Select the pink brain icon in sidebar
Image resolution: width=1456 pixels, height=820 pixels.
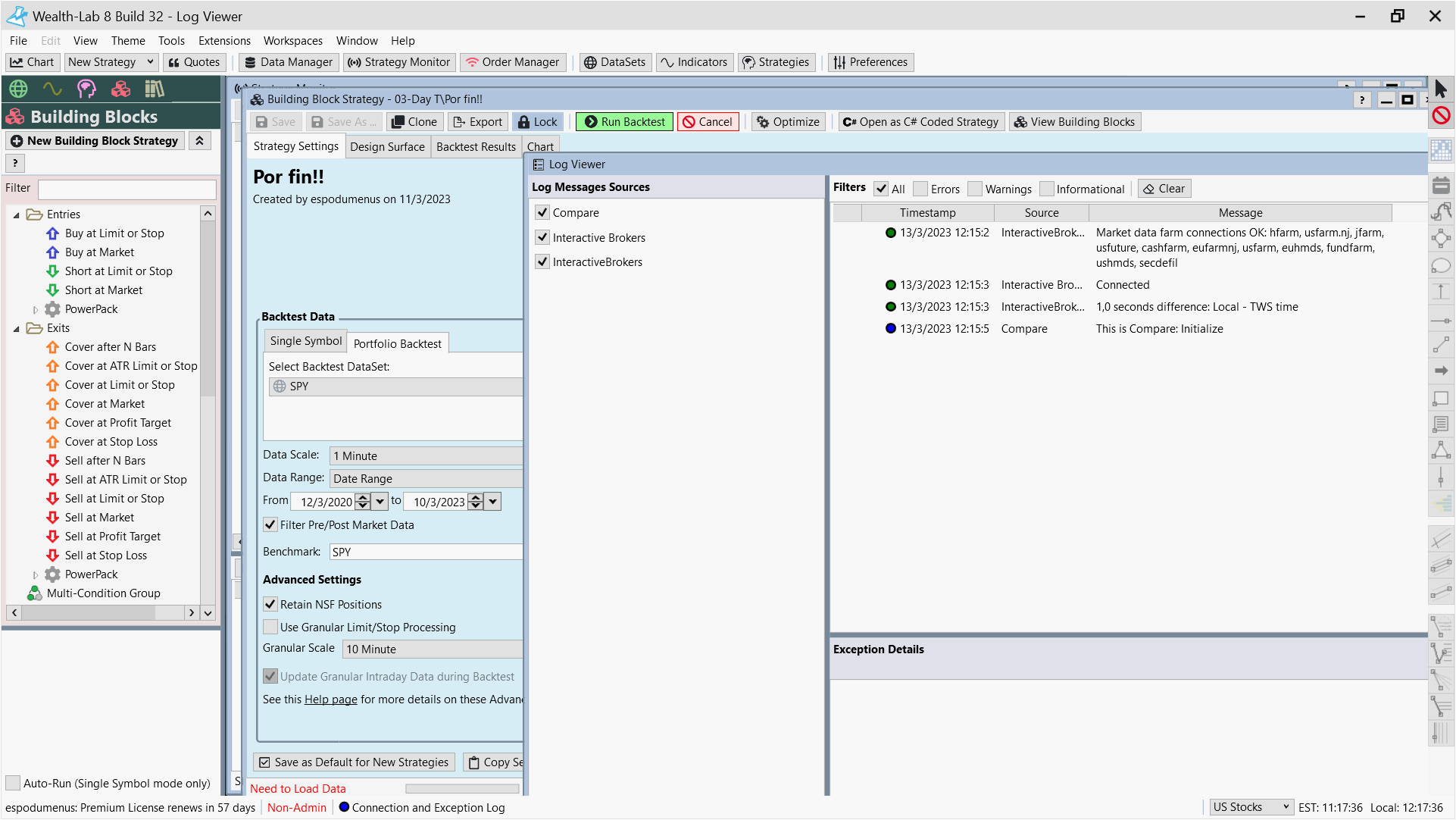pyautogui.click(x=86, y=89)
